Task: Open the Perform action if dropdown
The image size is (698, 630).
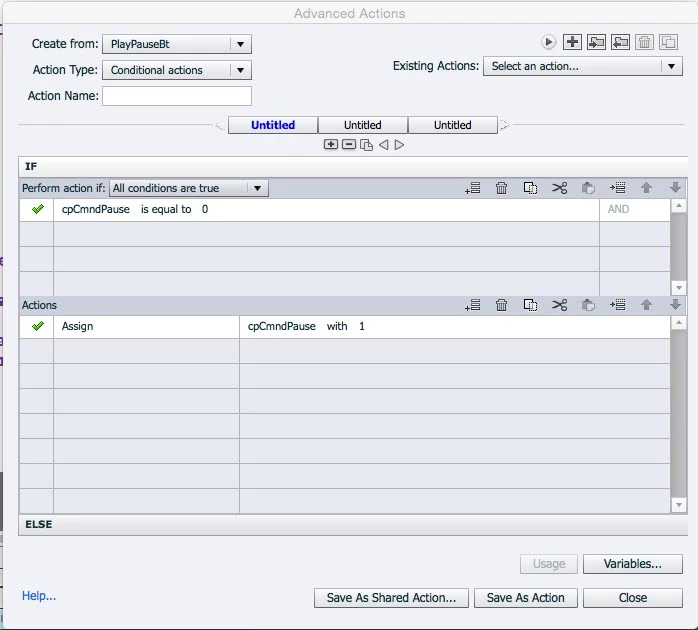Action: [189, 188]
